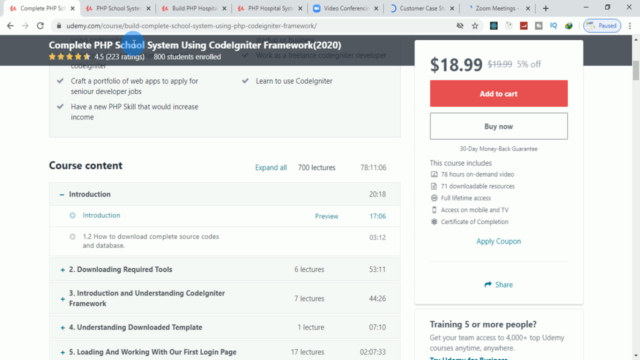Click 'Full lifetime access' text
Viewport: 640px width, 360px height.
click(x=466, y=198)
